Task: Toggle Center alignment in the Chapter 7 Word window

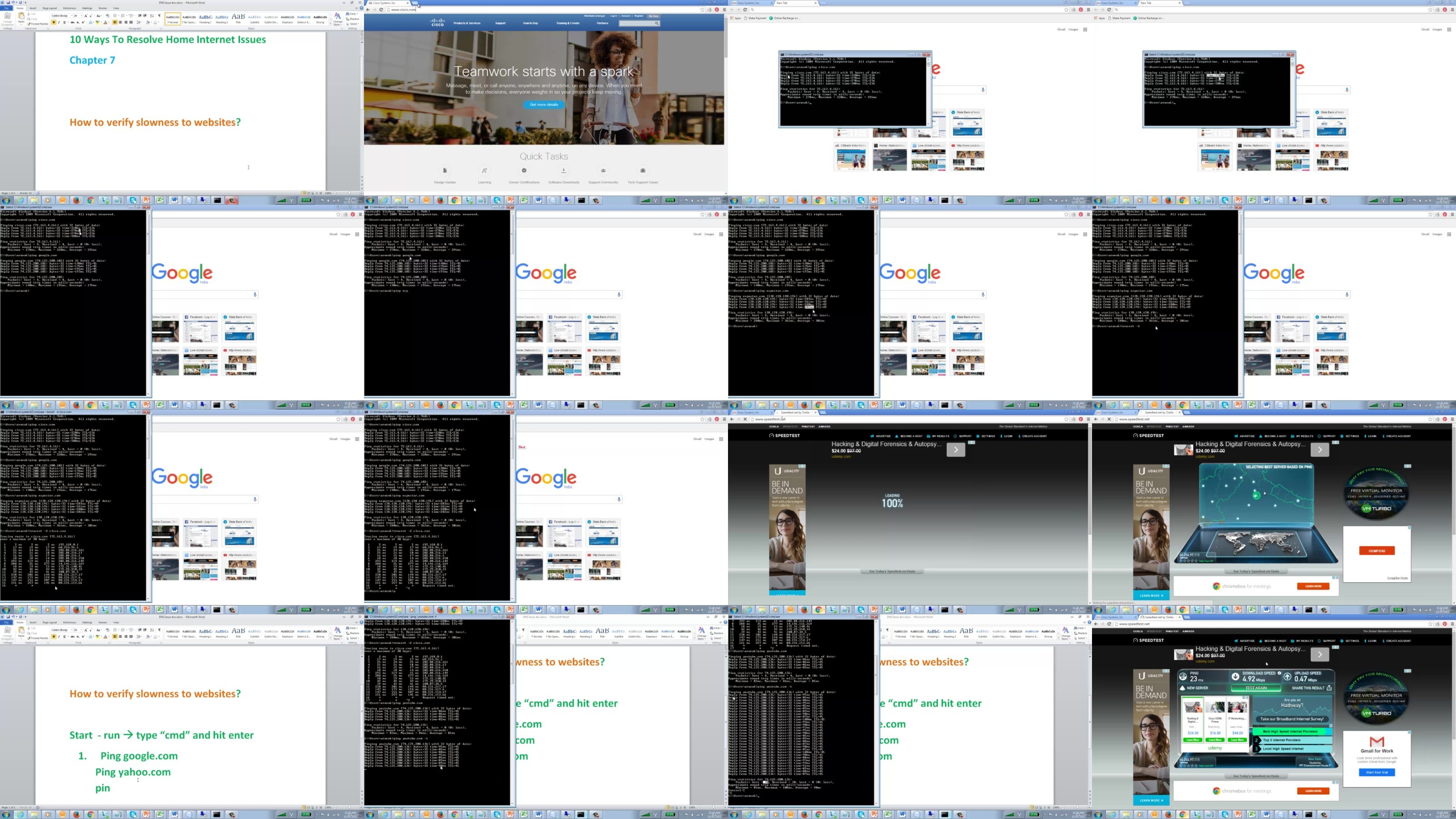Action: pyautogui.click(x=121, y=22)
